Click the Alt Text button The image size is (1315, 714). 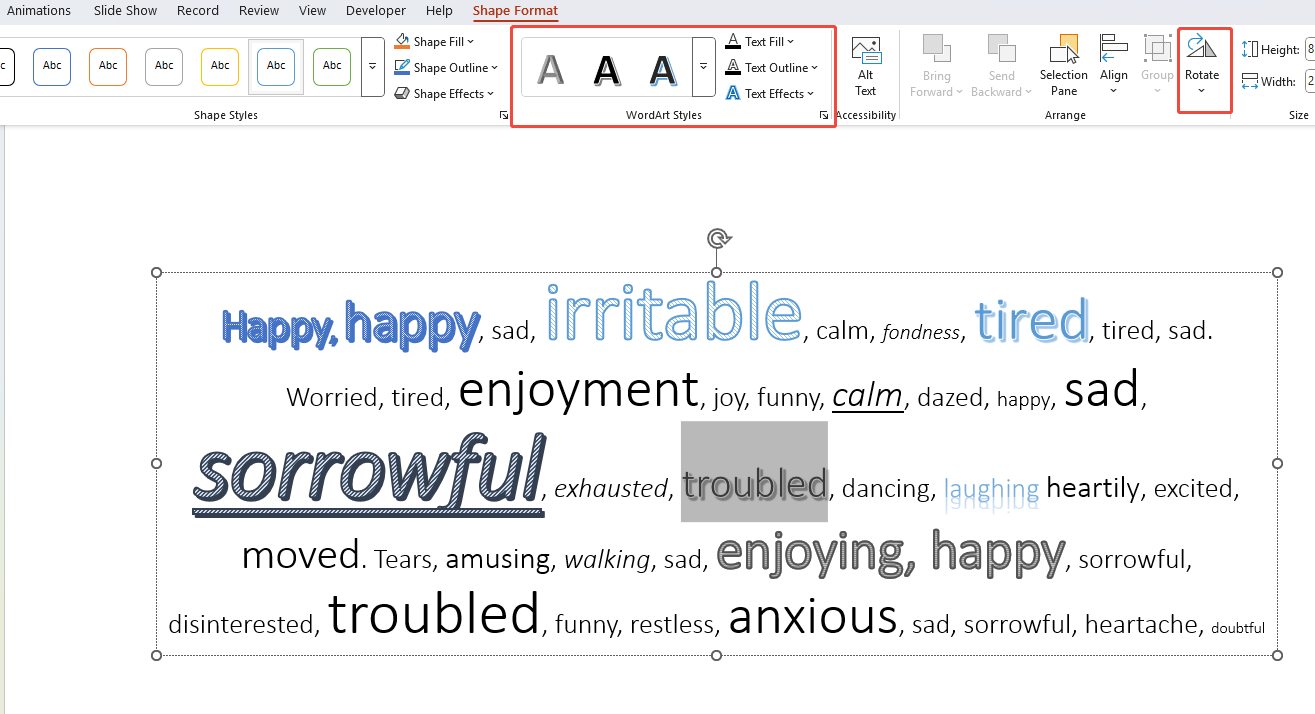865,65
